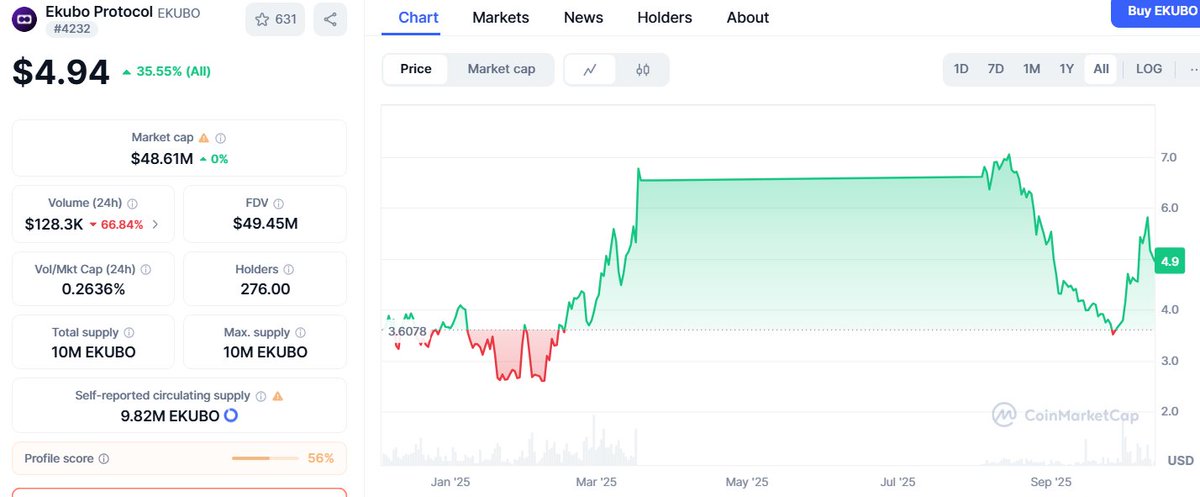This screenshot has width=1200, height=497.
Task: Click the EKUBO ticker symbol text
Action: tap(180, 13)
